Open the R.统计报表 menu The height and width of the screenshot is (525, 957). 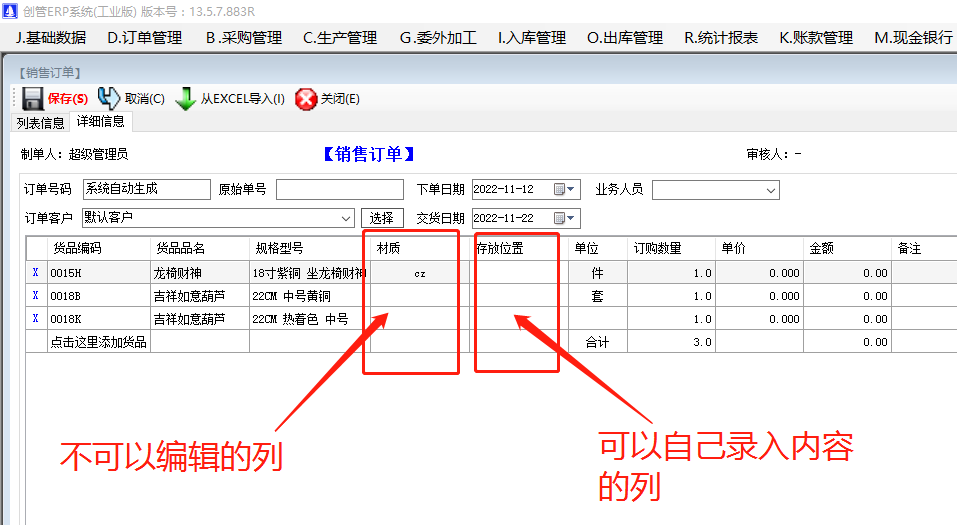coord(721,38)
